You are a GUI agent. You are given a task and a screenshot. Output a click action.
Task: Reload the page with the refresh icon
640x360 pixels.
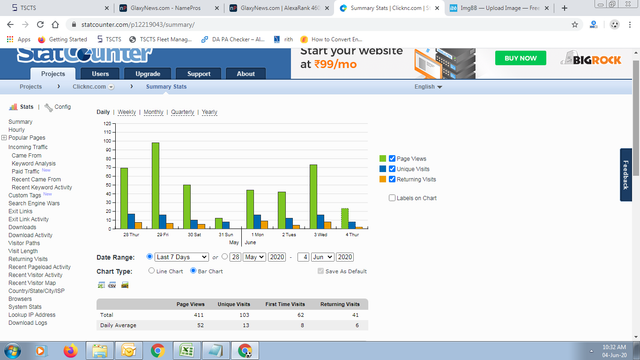(40, 24)
